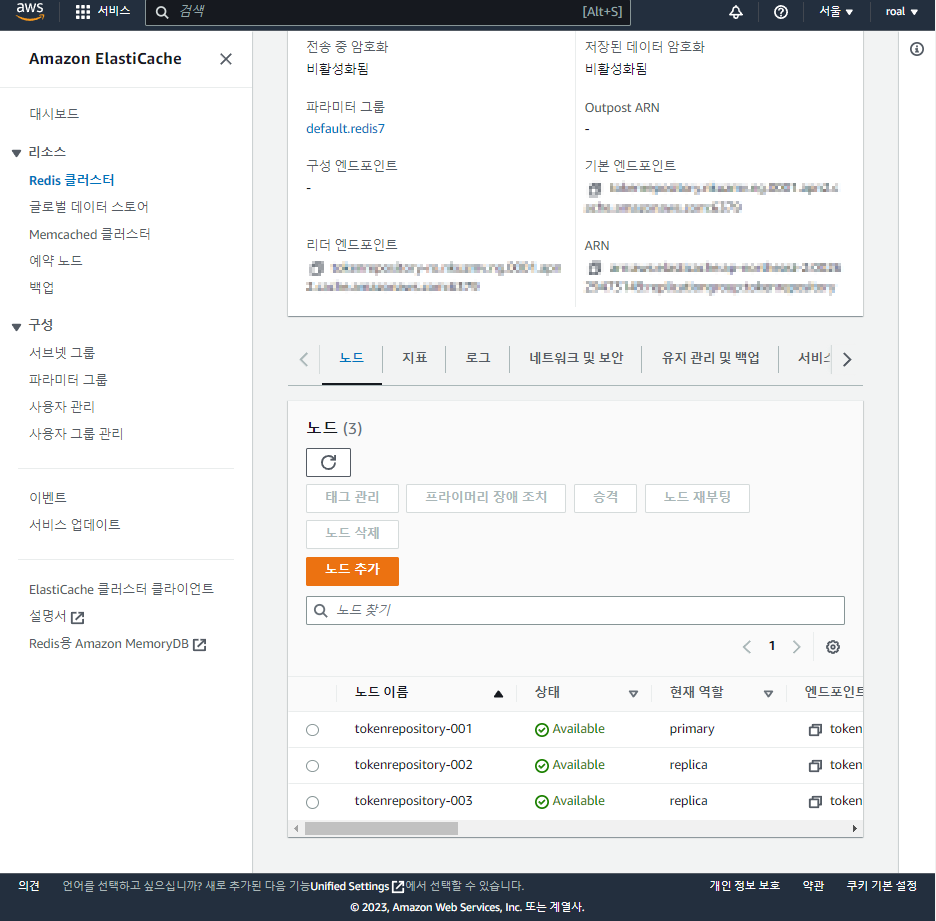This screenshot has height=921, width=936.
Task: Open 서브넷 그룹 in sidebar
Action: (62, 353)
